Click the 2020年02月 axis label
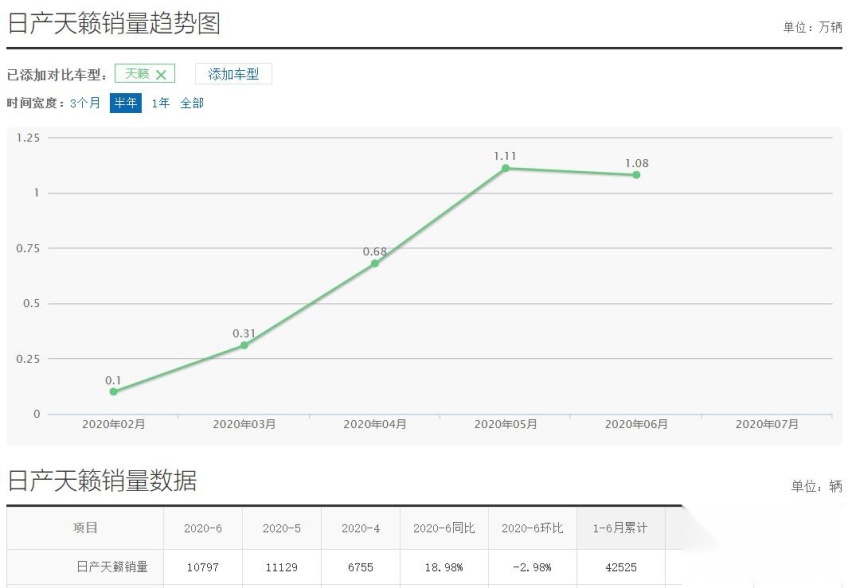 coord(114,424)
